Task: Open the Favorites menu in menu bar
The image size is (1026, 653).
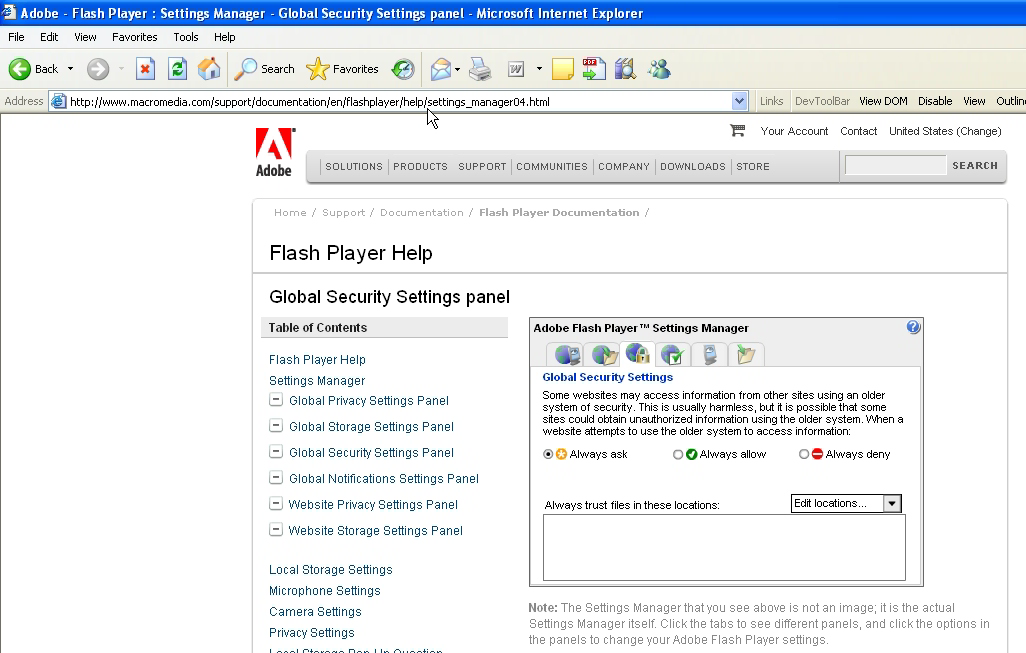Action: click(135, 37)
